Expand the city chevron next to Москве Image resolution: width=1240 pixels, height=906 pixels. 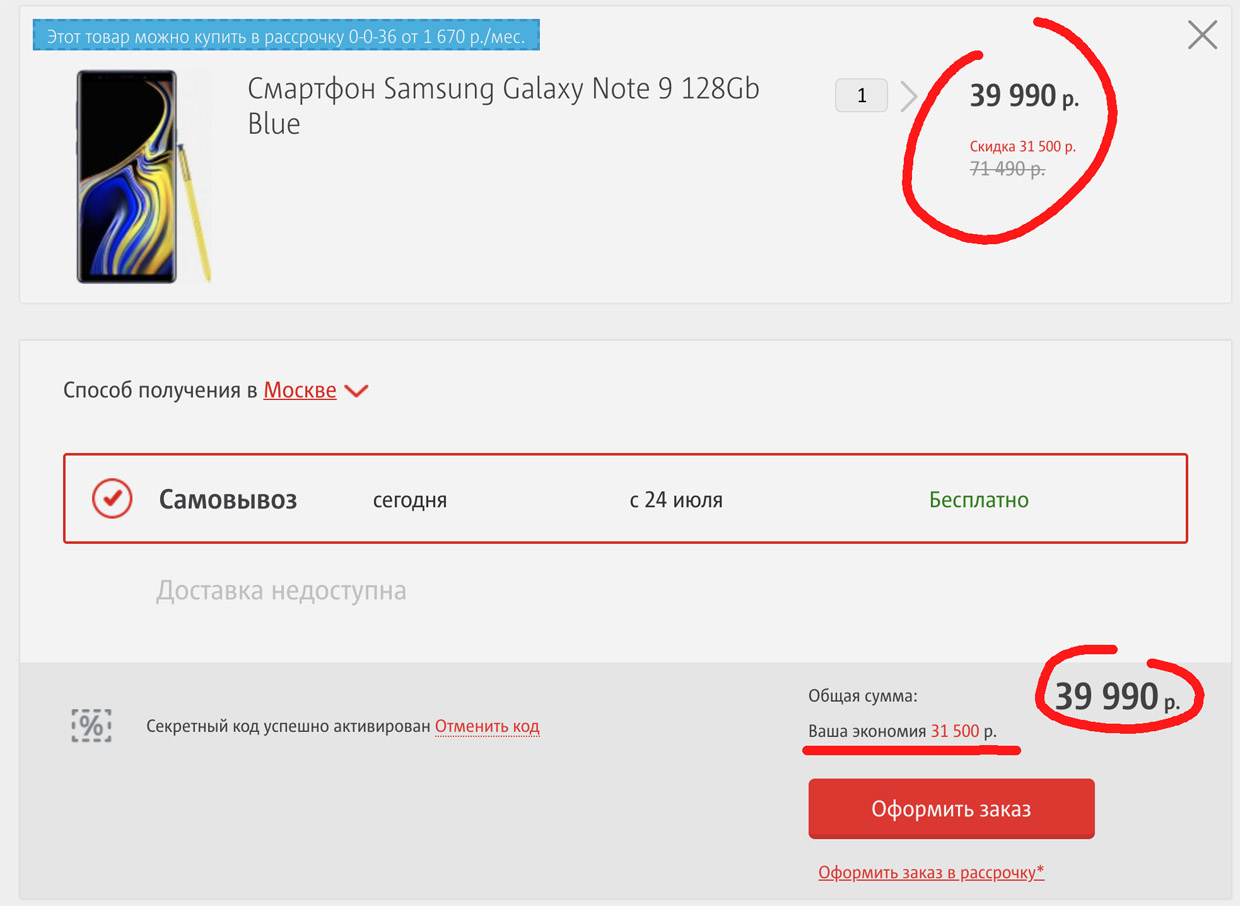pos(356,391)
